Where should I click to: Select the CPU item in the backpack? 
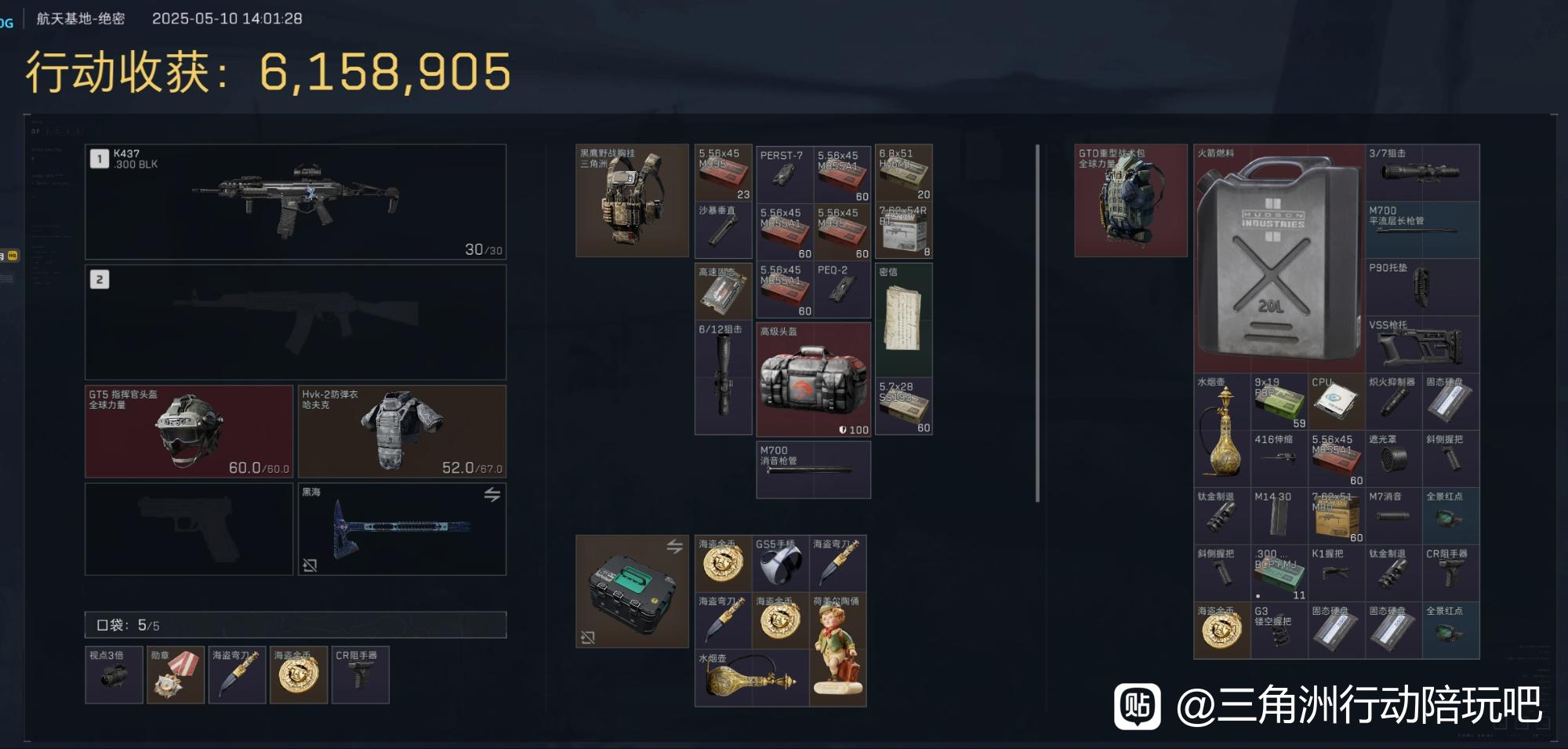pos(1337,402)
